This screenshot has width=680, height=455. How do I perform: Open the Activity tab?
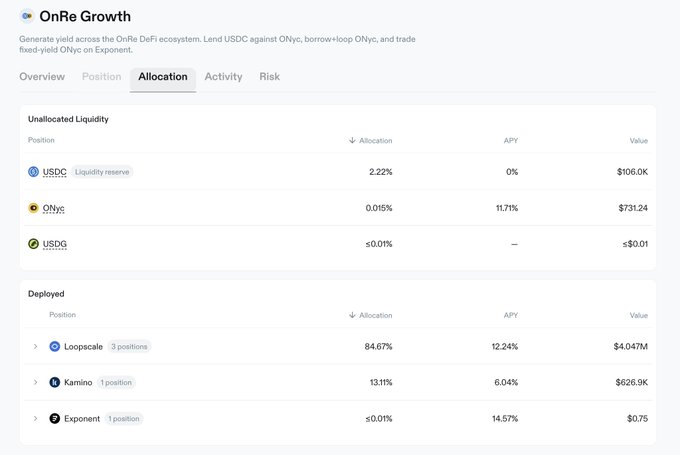(223, 76)
